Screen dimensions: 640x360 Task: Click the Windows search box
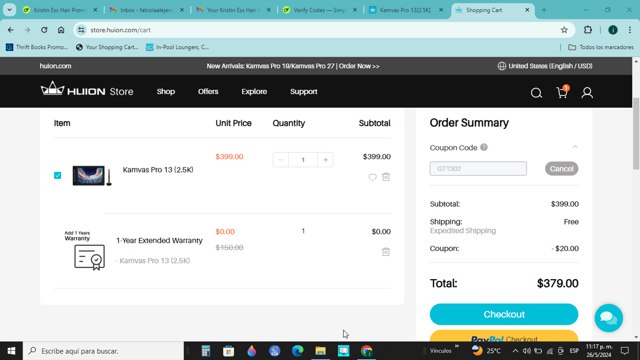103,351
